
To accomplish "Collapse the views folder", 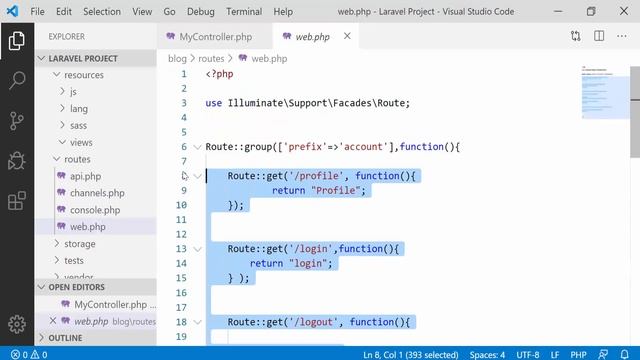I will [x=62, y=142].
